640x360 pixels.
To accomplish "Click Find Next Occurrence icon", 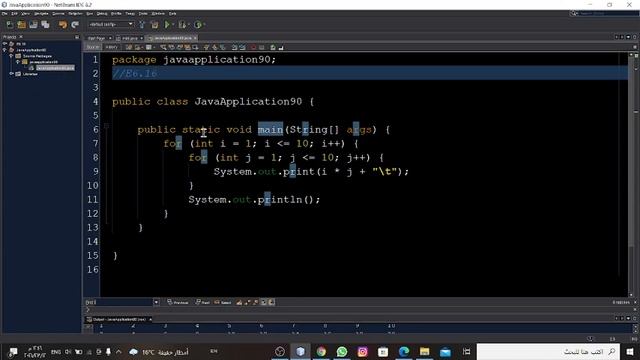I will (180, 48).
